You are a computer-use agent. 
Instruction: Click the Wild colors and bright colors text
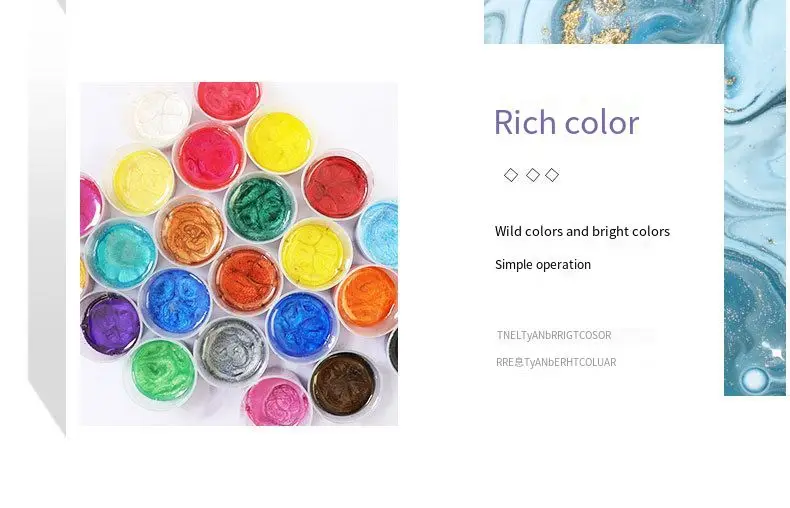click(x=582, y=231)
